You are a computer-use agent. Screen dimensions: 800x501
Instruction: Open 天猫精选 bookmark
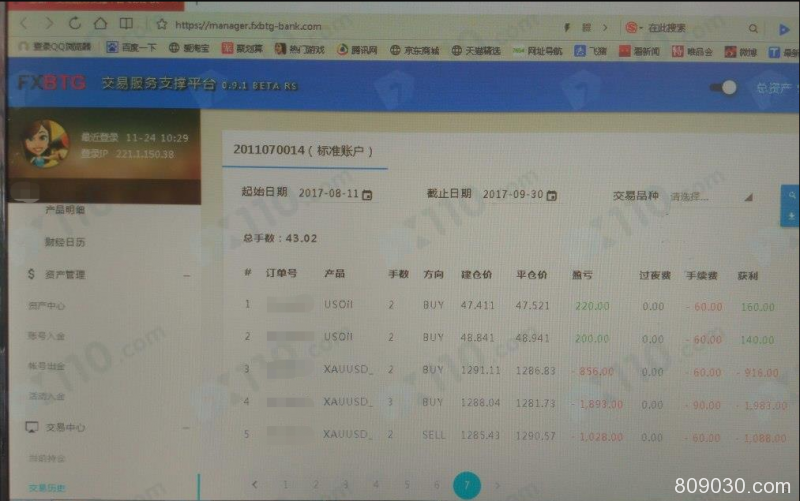click(x=477, y=51)
